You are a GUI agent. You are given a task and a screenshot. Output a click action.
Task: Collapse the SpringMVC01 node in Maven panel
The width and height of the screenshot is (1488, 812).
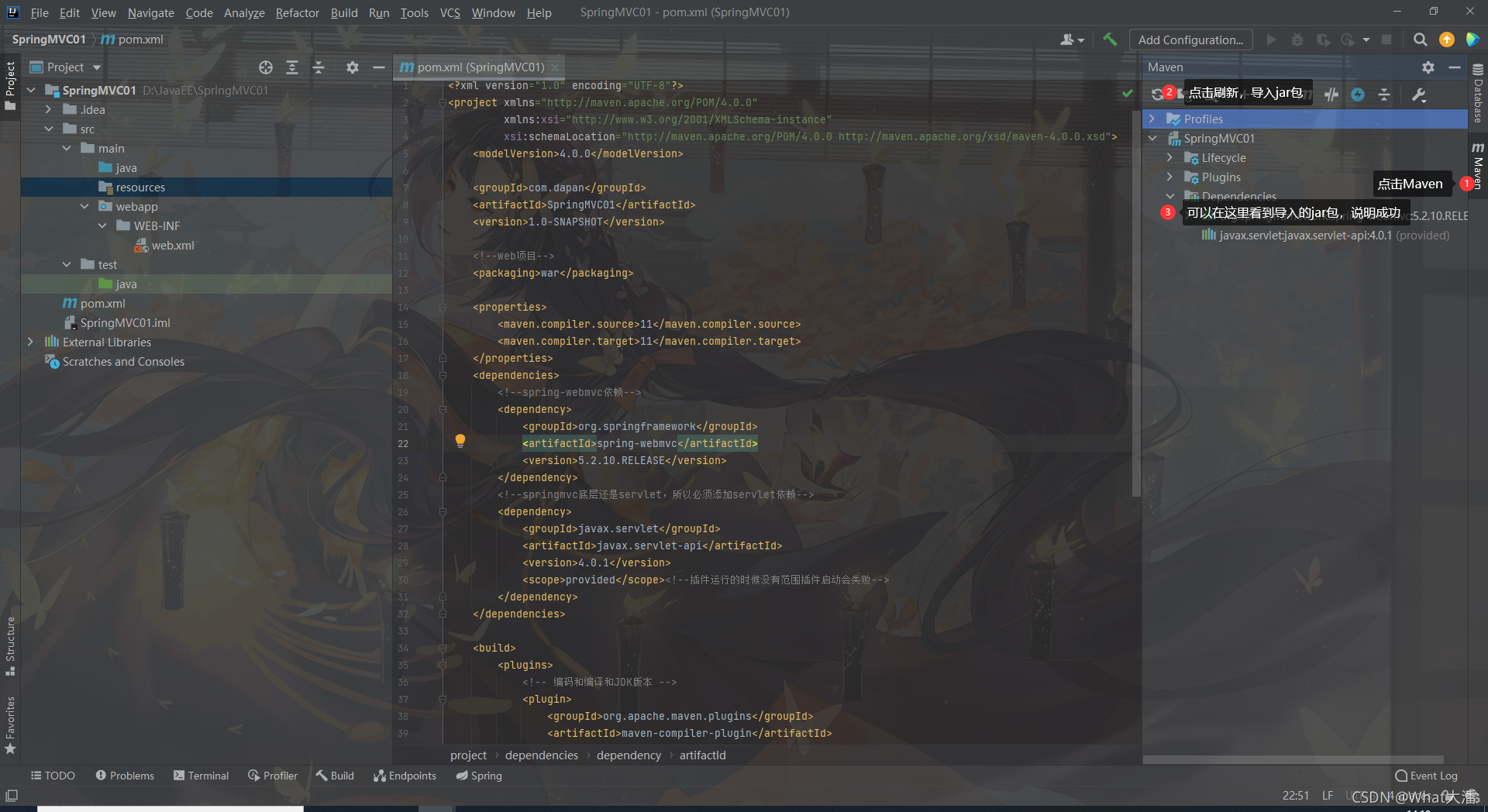[x=1152, y=138]
